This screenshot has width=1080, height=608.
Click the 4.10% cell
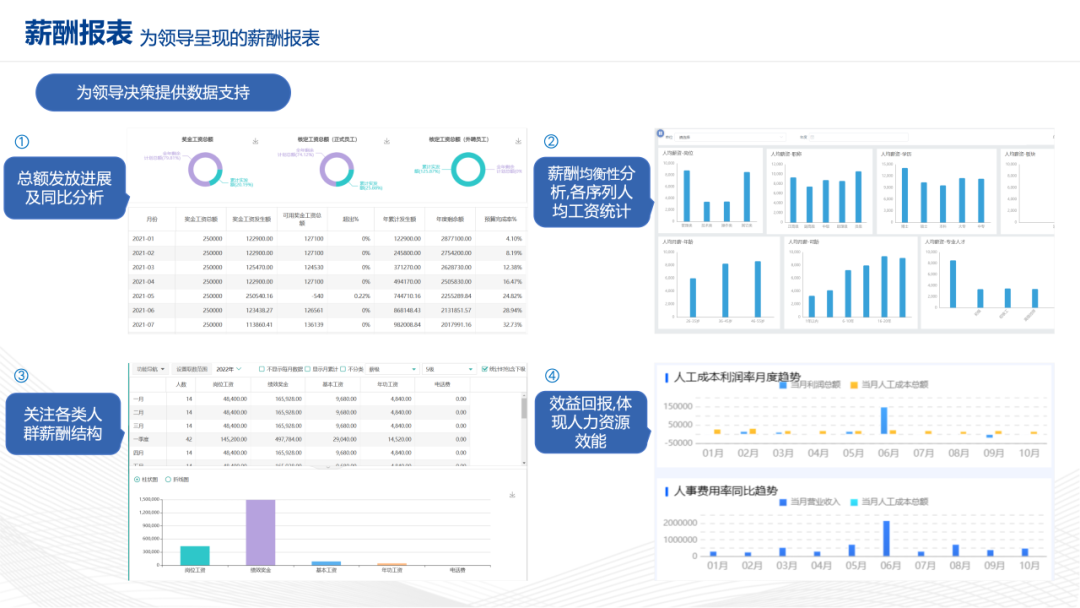click(514, 239)
